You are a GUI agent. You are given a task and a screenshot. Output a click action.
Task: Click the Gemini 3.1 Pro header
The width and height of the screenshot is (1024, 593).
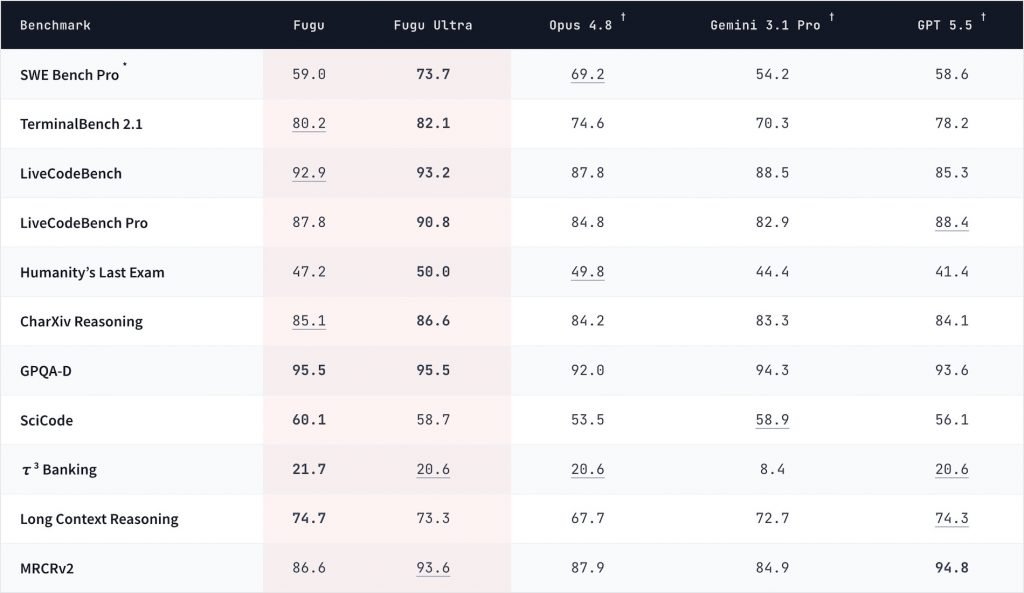coord(765,25)
